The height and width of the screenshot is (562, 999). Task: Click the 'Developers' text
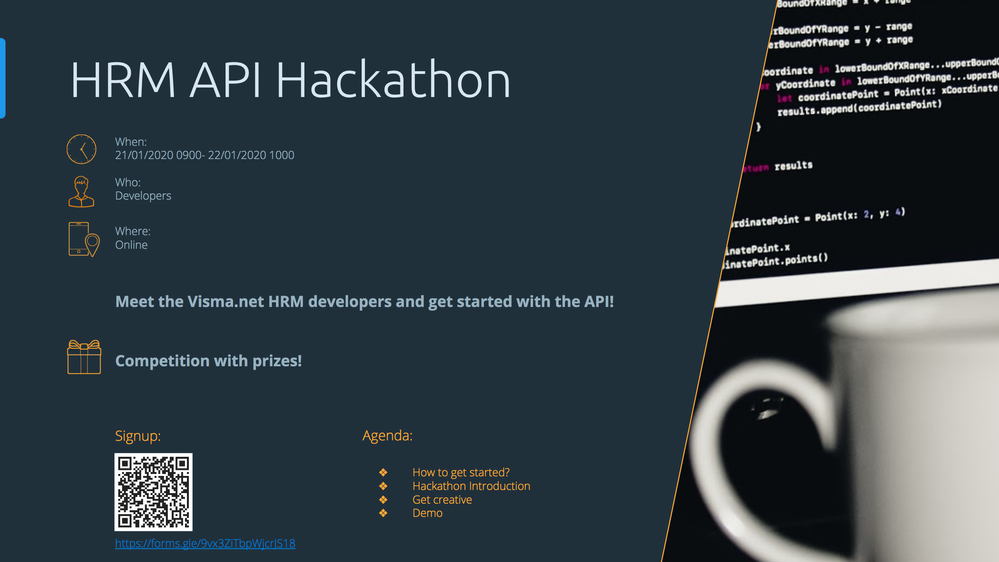[143, 196]
